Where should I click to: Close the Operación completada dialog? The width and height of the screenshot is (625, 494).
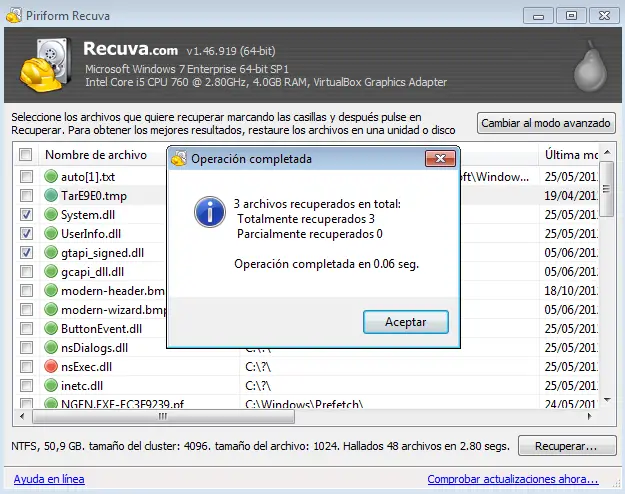coord(440,159)
